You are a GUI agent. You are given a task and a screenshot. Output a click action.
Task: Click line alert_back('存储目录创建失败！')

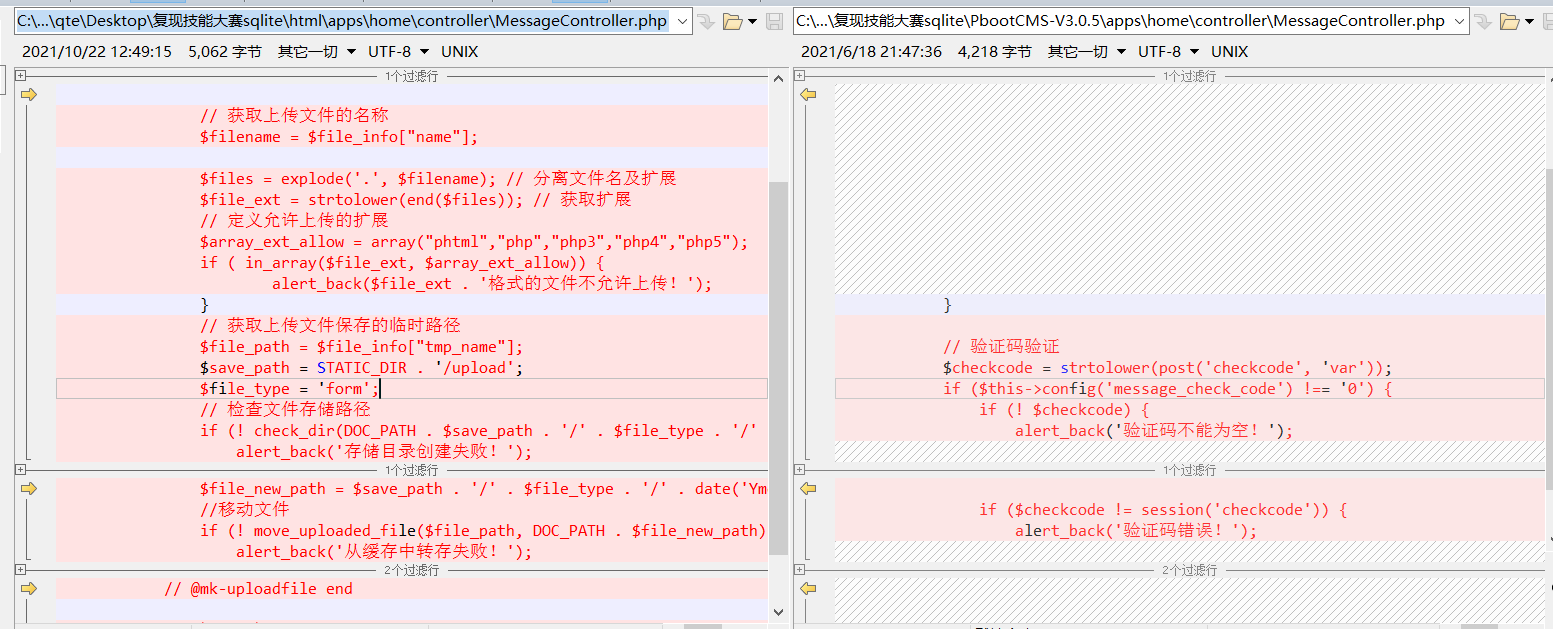[384, 452]
